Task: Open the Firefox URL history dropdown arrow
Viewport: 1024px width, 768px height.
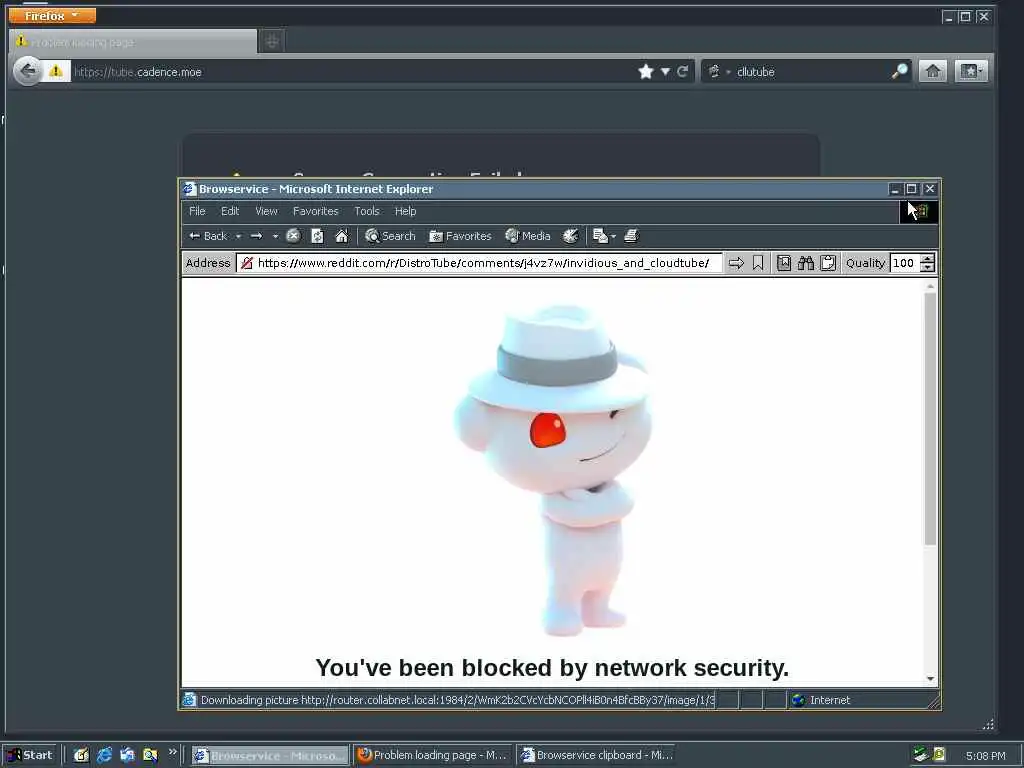Action: 665,72
